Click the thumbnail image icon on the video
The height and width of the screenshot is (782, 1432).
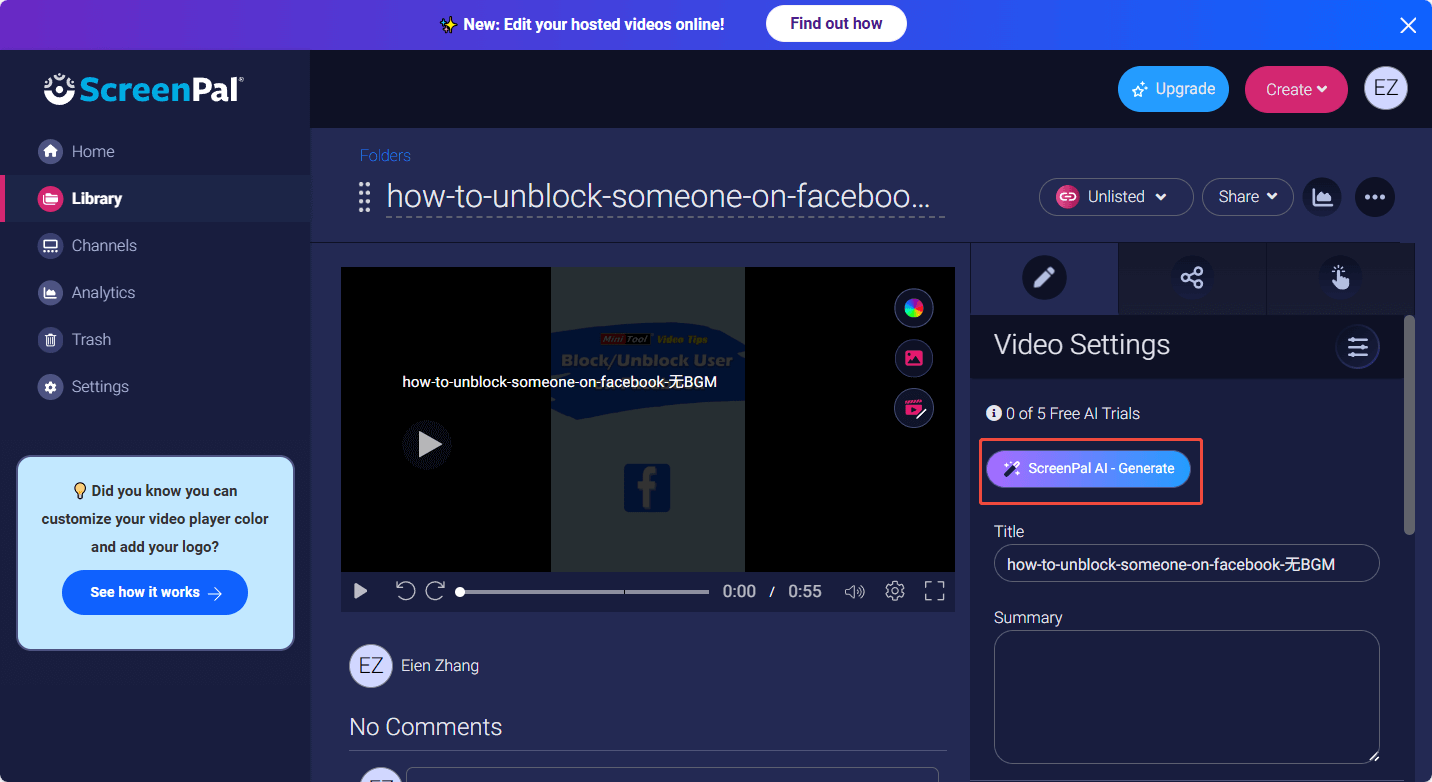click(x=913, y=357)
